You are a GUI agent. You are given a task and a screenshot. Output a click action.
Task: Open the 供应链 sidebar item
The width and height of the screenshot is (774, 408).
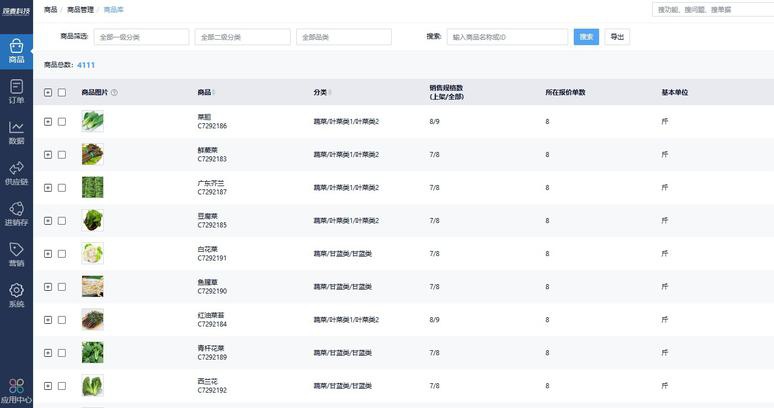pos(16,173)
